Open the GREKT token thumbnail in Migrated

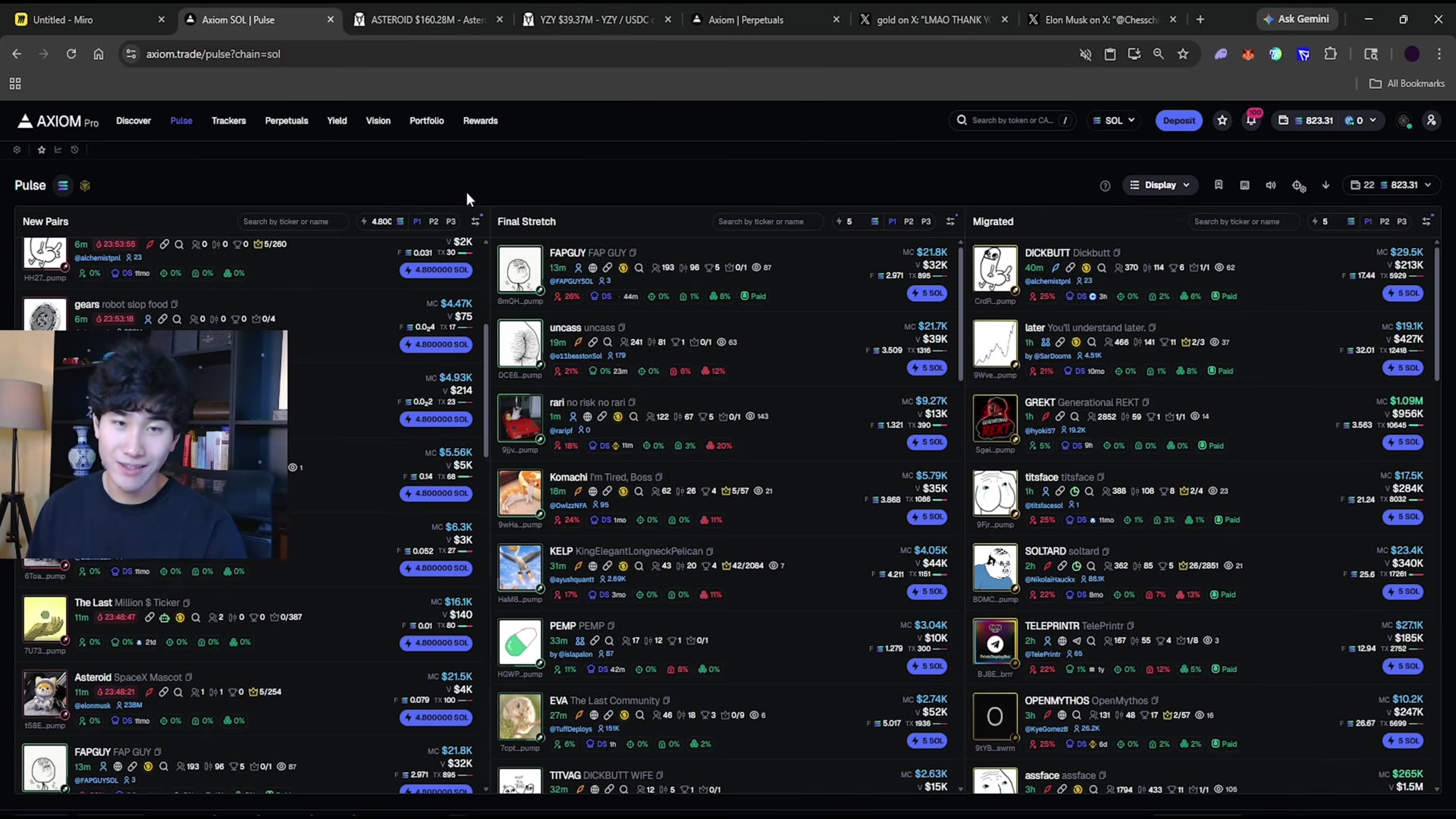coord(995,419)
